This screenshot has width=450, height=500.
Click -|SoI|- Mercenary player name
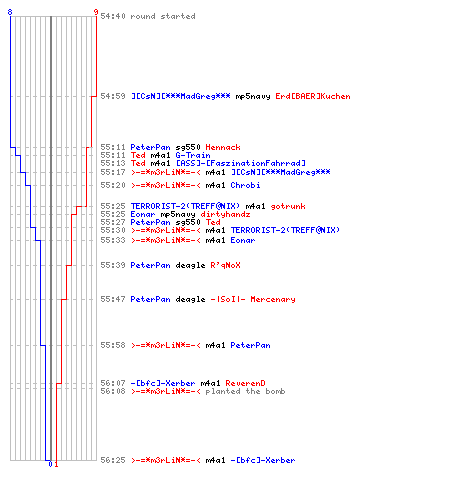pyautogui.click(x=253, y=299)
